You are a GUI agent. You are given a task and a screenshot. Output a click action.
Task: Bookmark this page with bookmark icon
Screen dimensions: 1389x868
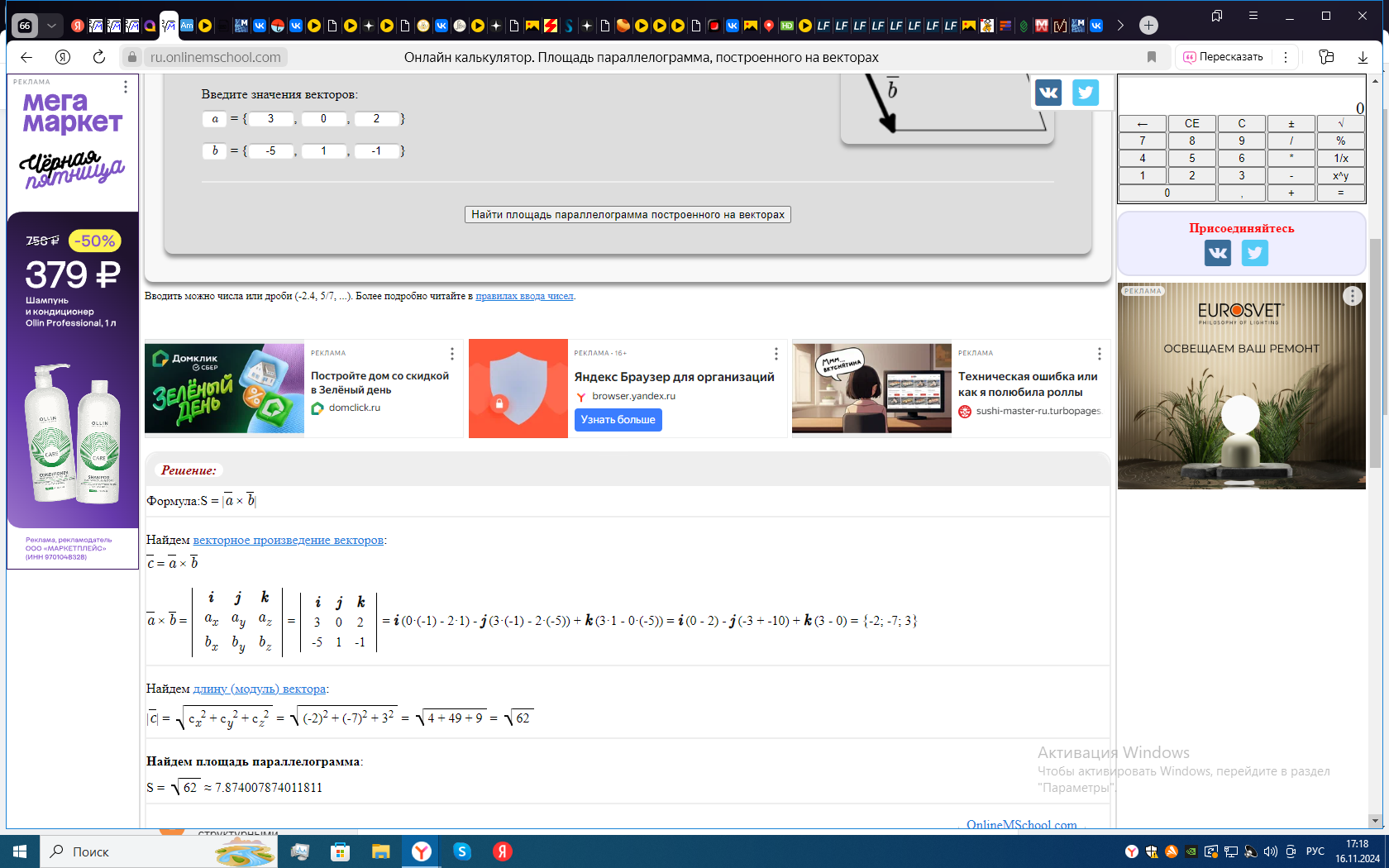(x=1151, y=57)
